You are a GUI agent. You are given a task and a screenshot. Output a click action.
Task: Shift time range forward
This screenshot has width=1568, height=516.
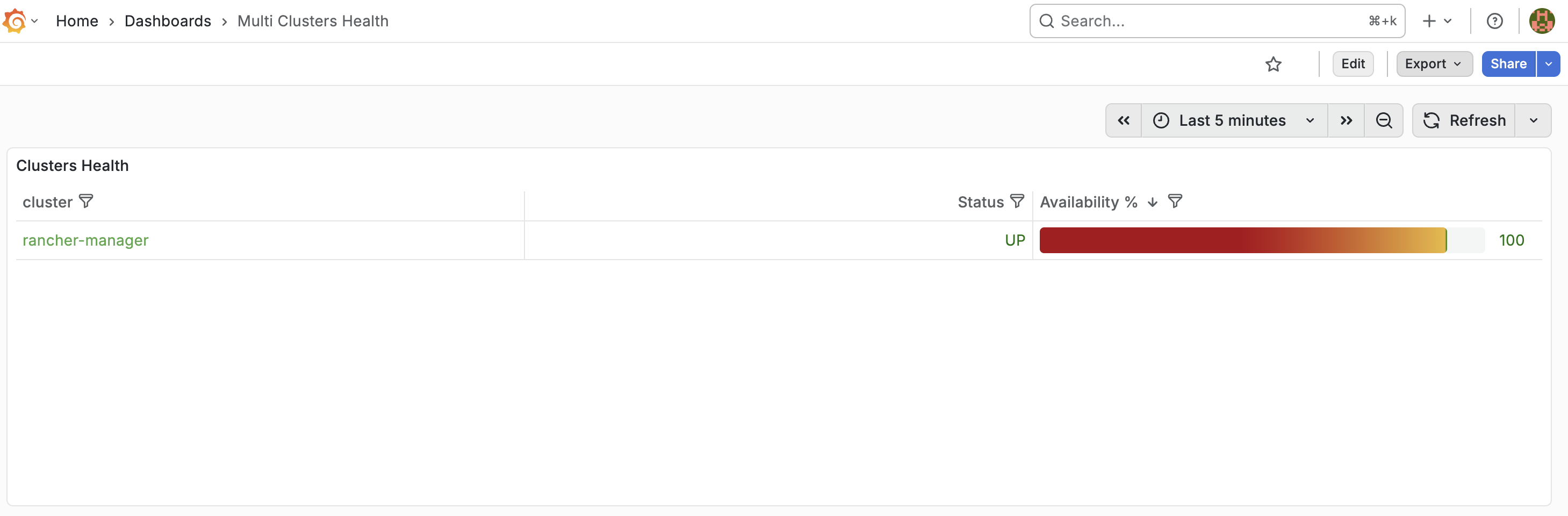1346,120
